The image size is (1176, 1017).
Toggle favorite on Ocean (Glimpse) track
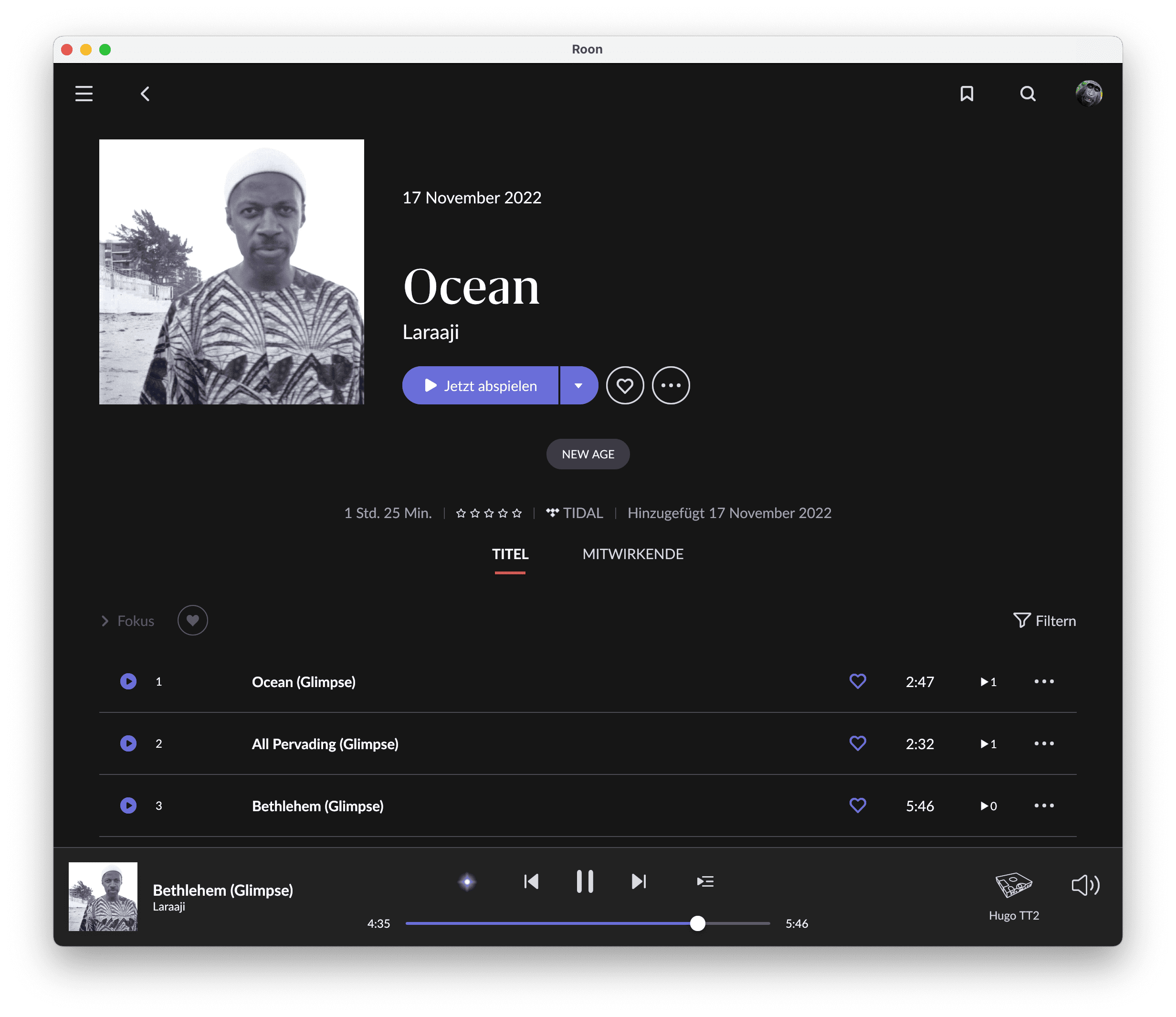[858, 681]
